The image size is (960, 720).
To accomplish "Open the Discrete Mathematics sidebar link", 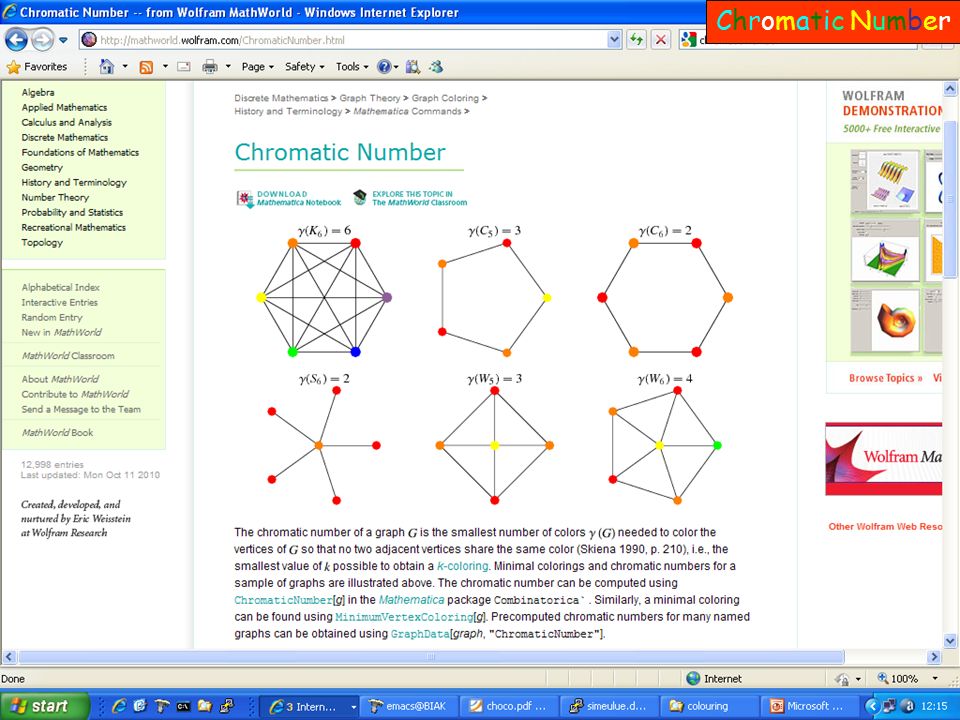I will pyautogui.click(x=65, y=137).
